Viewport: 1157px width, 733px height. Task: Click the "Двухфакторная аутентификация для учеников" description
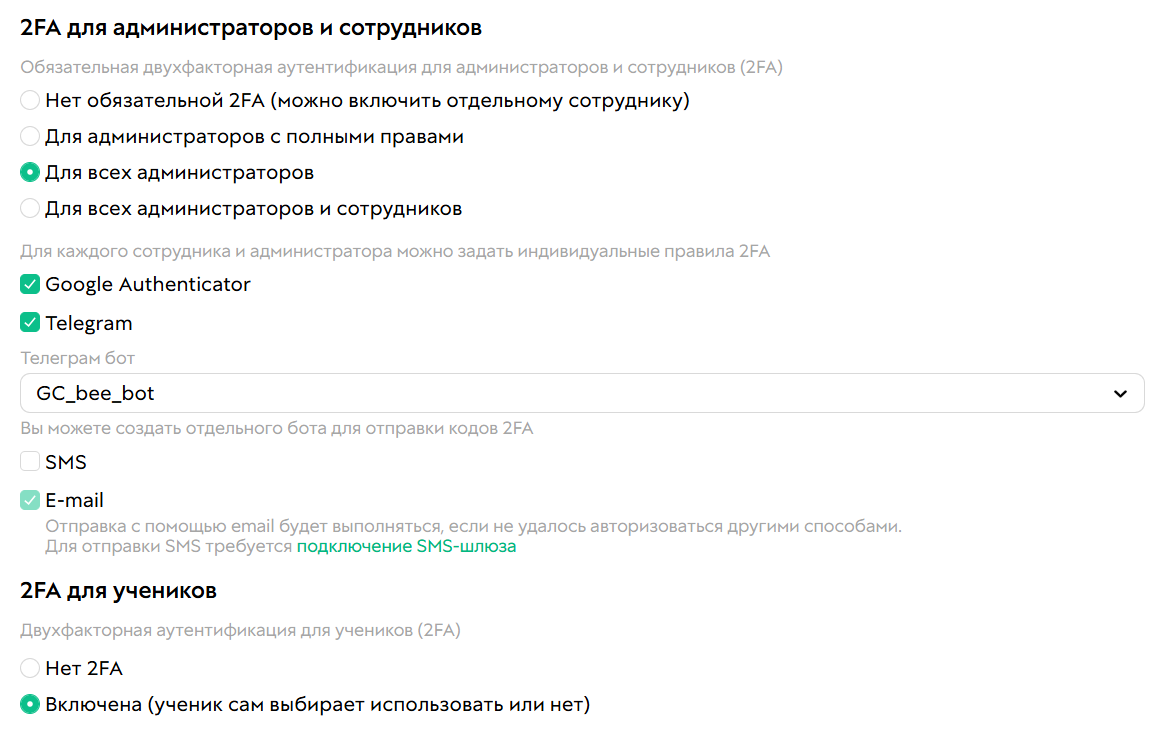click(x=240, y=630)
